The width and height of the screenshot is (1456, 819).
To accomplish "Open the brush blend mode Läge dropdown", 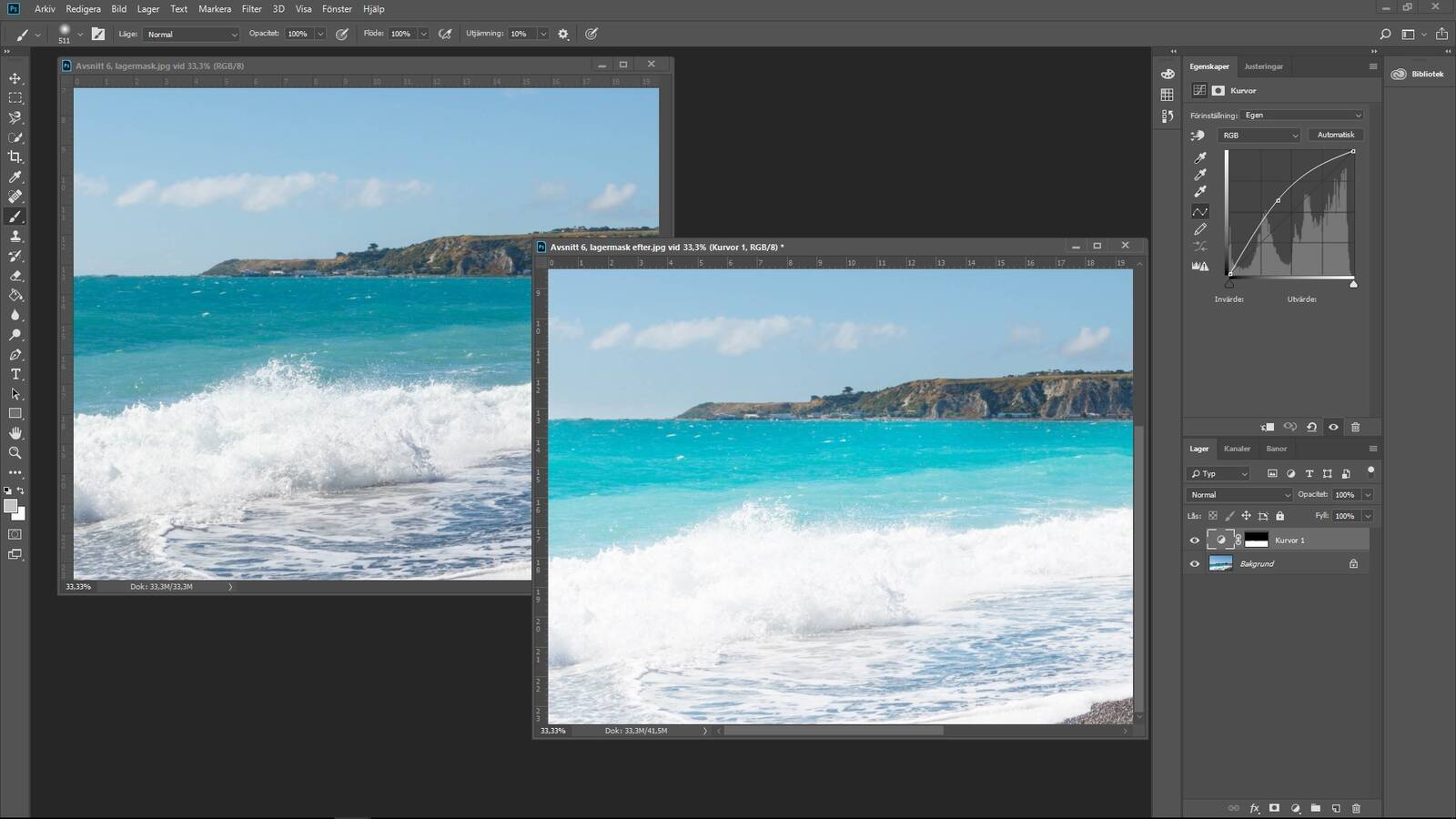I will [x=191, y=35].
